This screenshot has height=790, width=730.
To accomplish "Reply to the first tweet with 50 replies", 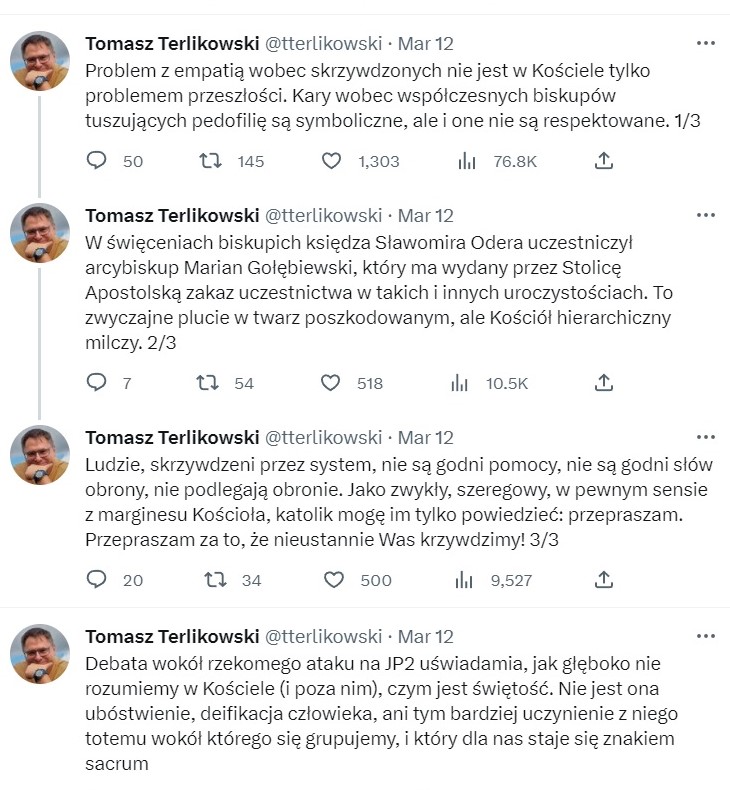I will pyautogui.click(x=97, y=161).
